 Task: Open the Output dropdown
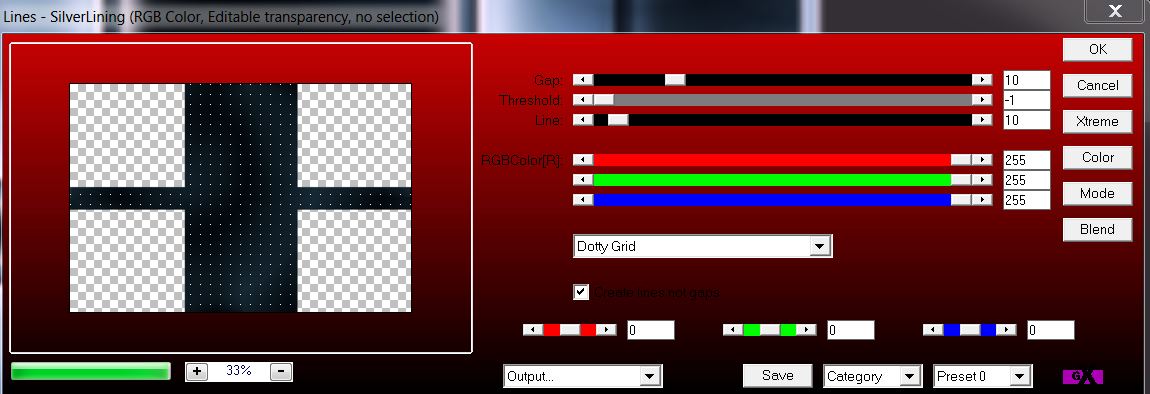point(583,376)
